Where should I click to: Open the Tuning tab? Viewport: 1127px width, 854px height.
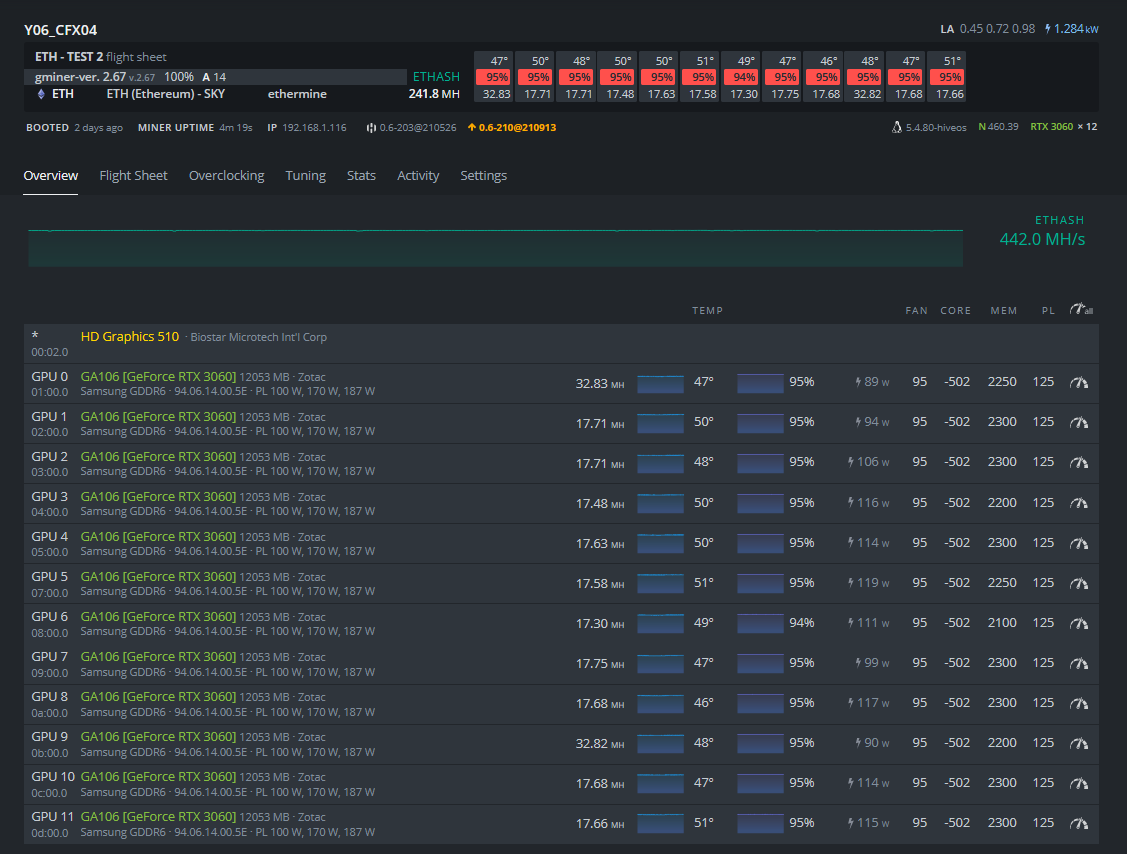(305, 175)
